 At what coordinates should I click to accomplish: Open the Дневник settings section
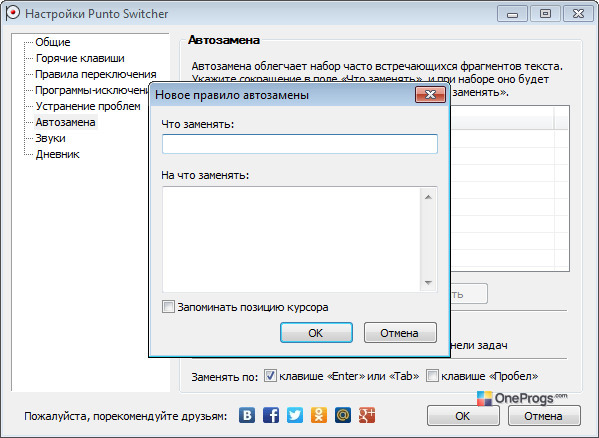[57, 154]
